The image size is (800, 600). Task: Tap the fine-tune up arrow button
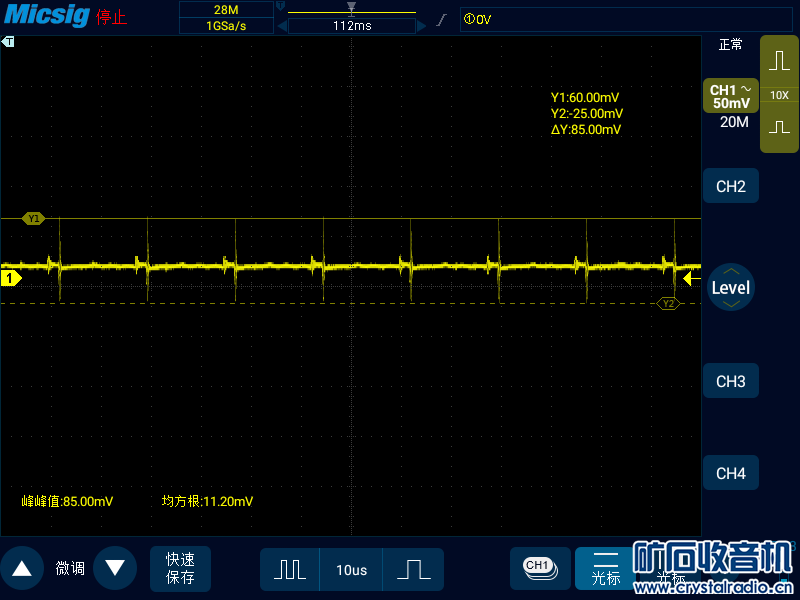click(x=22, y=568)
